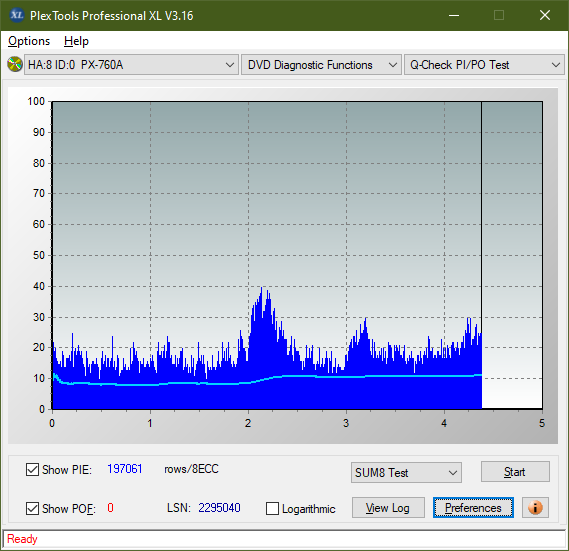Screen dimensions: 569x551
Task: Click the orange info icon button
Action: (535, 507)
